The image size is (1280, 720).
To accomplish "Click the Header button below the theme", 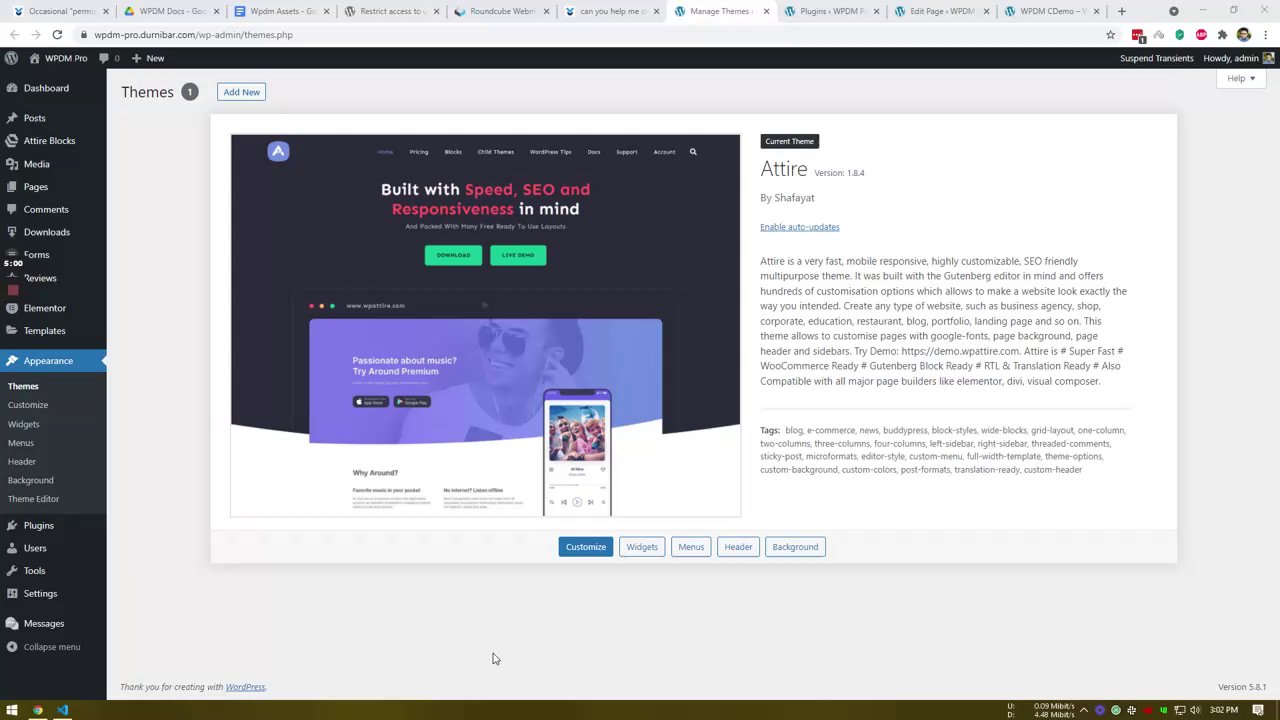I will (x=738, y=547).
